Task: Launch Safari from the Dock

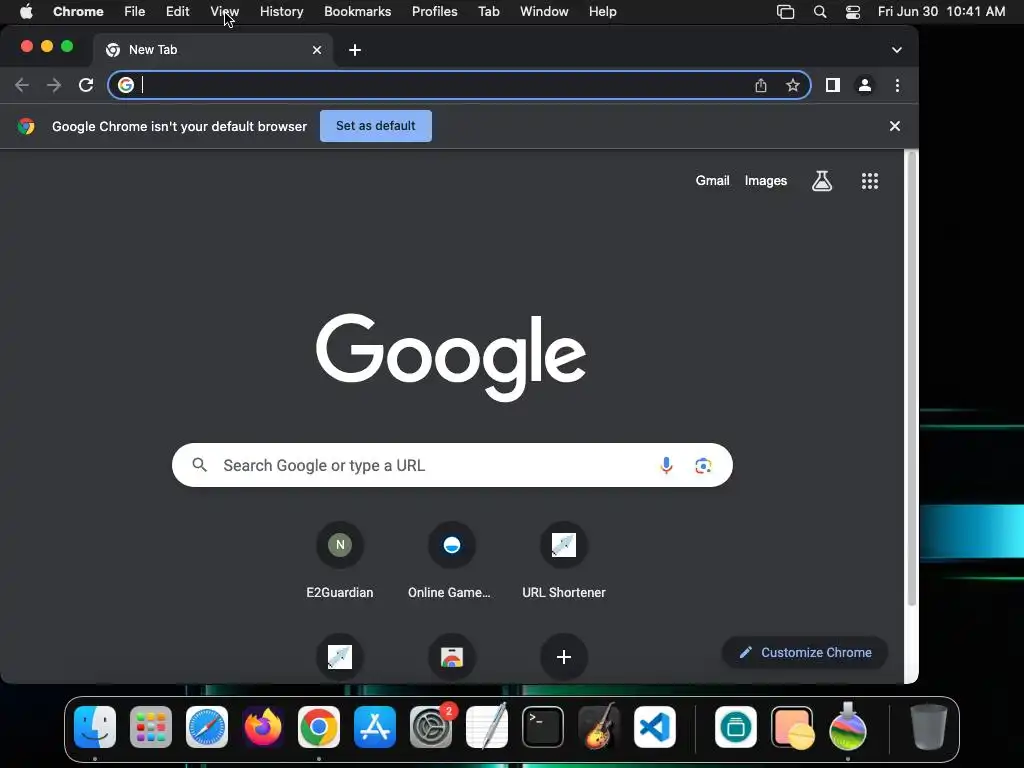Action: pyautogui.click(x=207, y=727)
